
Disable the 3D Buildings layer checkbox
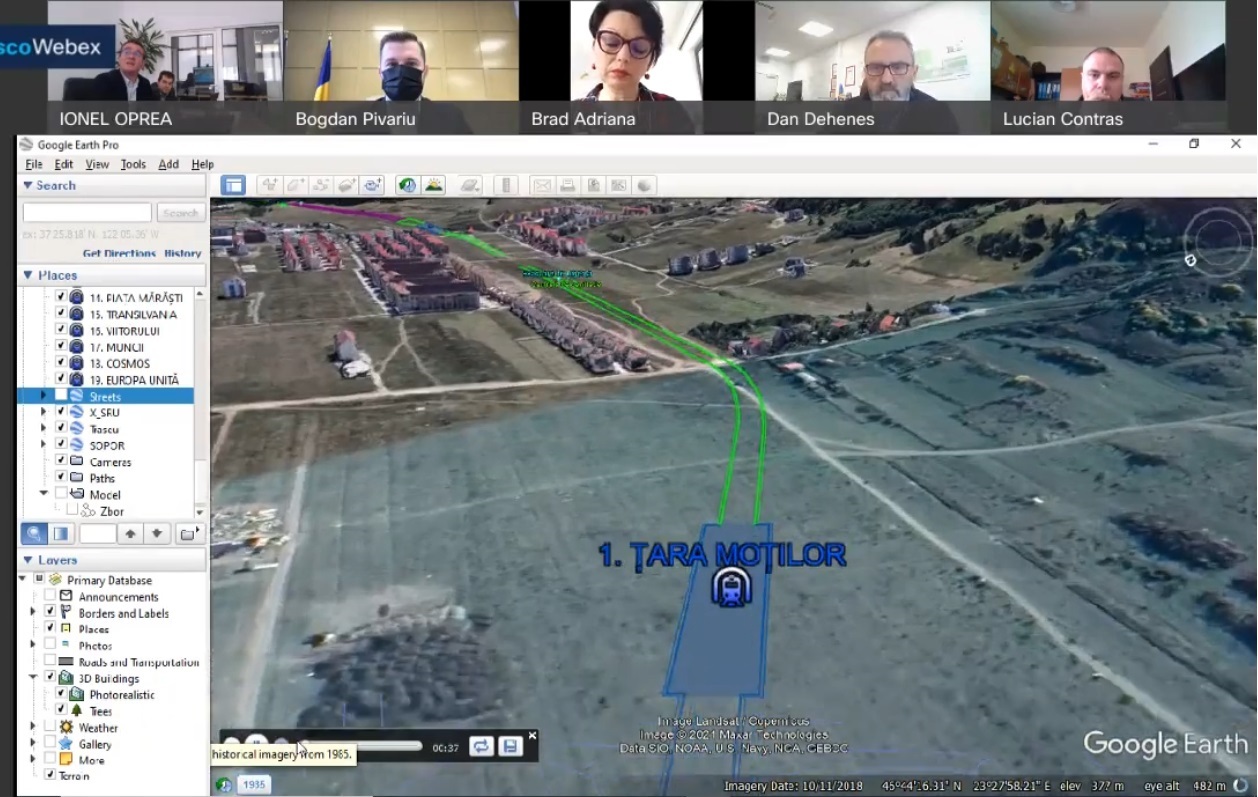[49, 677]
